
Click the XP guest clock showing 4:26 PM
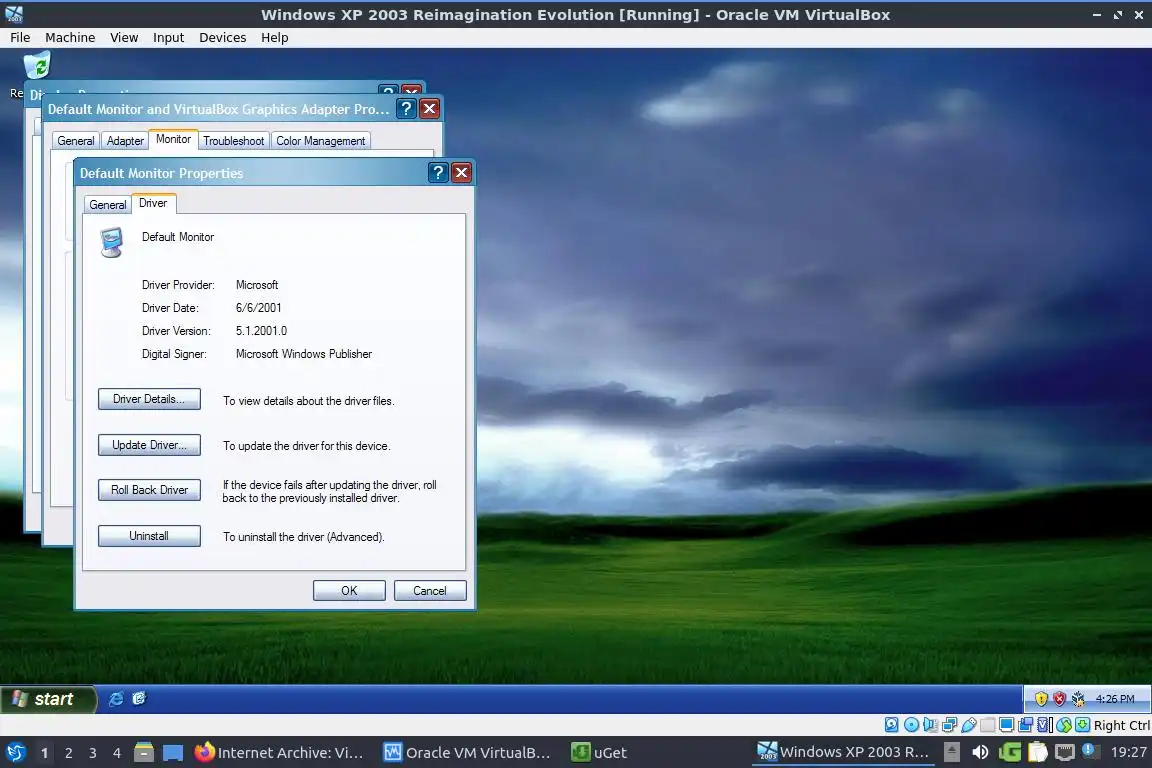(x=1115, y=699)
